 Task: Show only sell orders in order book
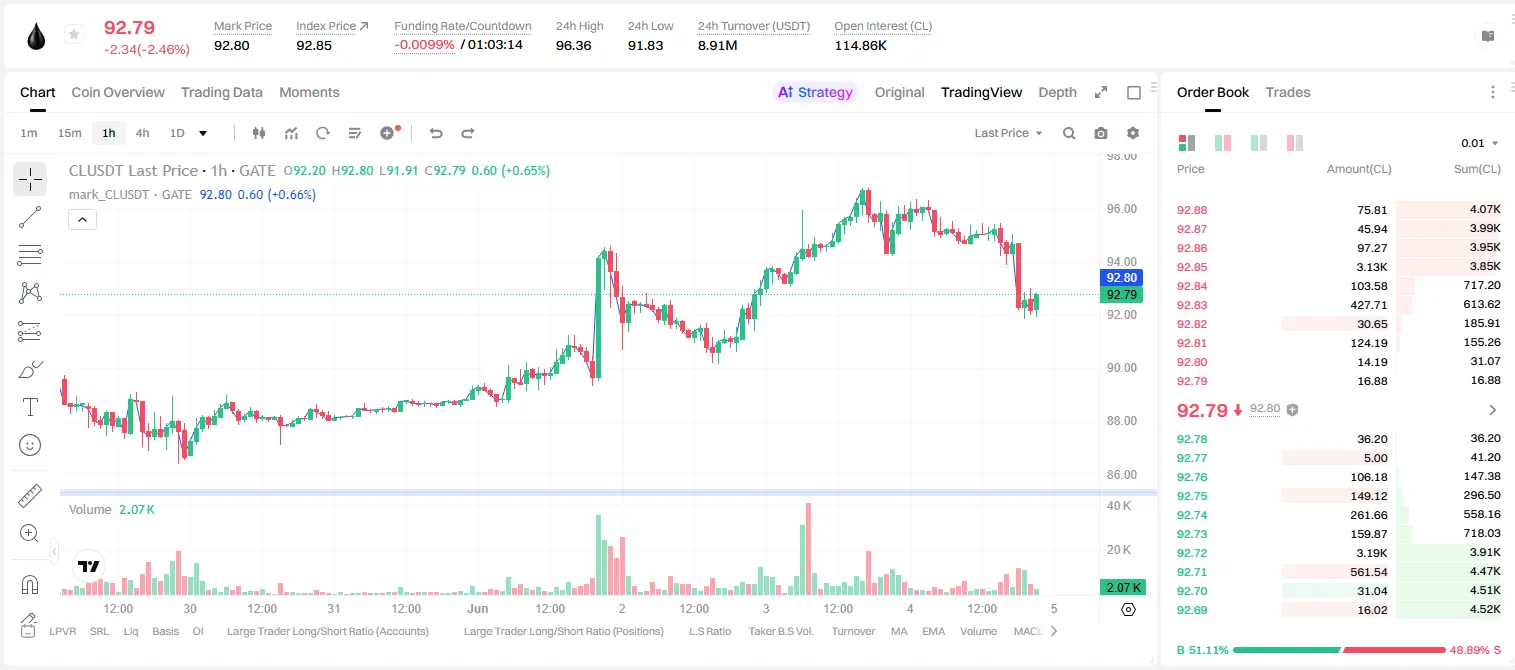[1295, 143]
